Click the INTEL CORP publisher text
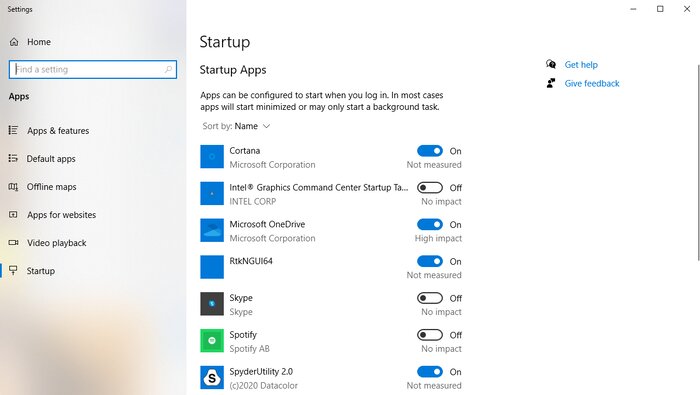The height and width of the screenshot is (395, 700). coord(253,201)
